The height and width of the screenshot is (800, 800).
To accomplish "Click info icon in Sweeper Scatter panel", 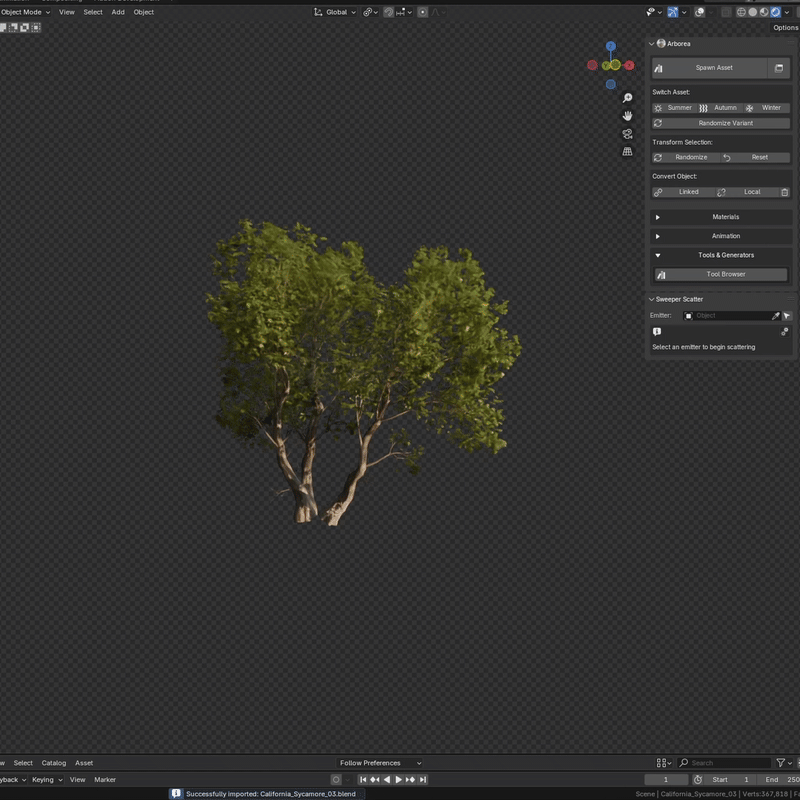I will coord(657,332).
